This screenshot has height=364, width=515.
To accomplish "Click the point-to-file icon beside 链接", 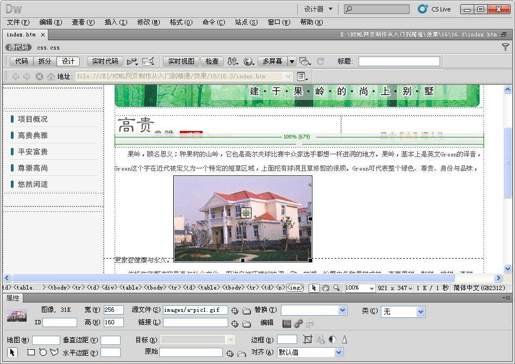I will pos(235,324).
